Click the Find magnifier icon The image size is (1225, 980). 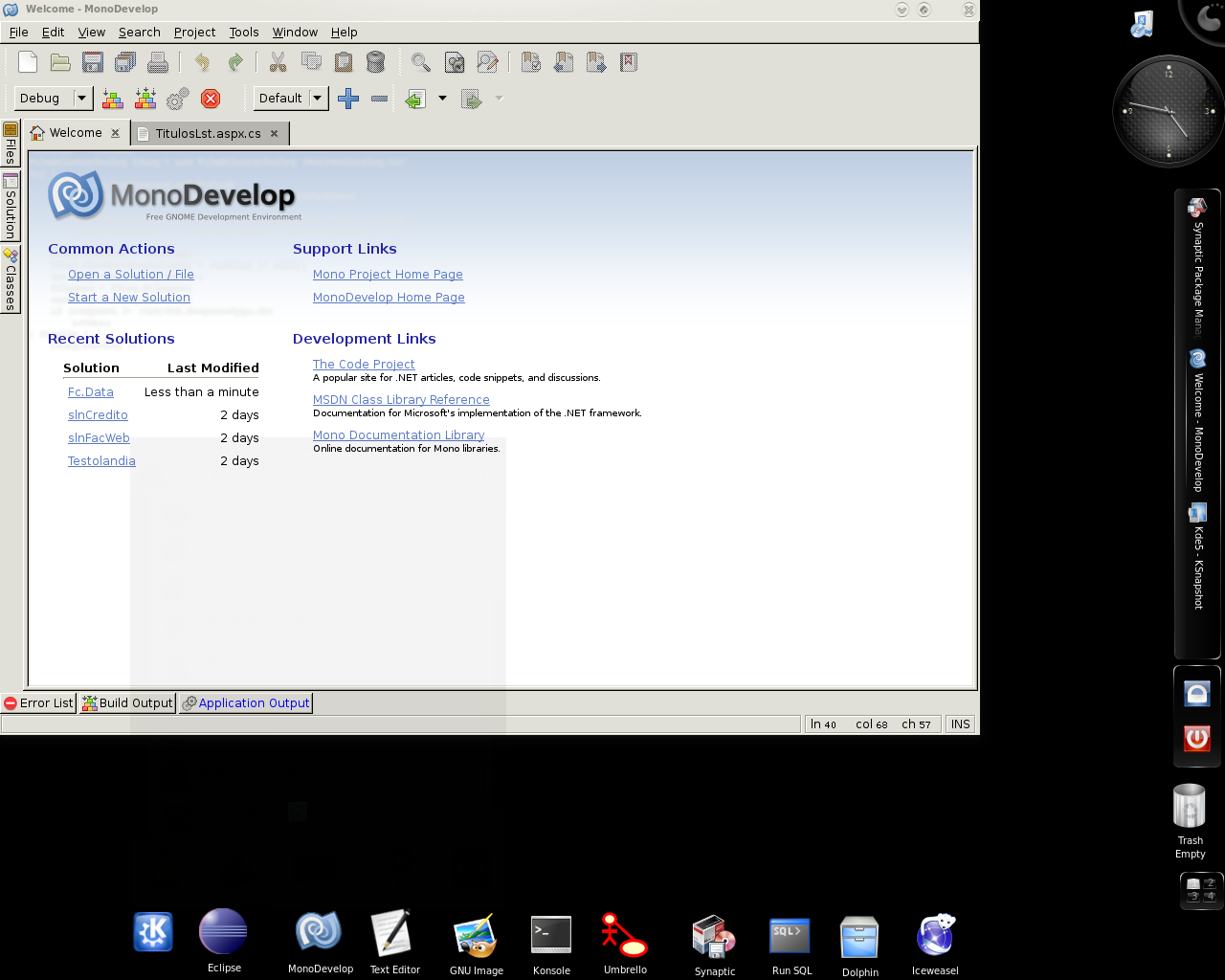[420, 63]
